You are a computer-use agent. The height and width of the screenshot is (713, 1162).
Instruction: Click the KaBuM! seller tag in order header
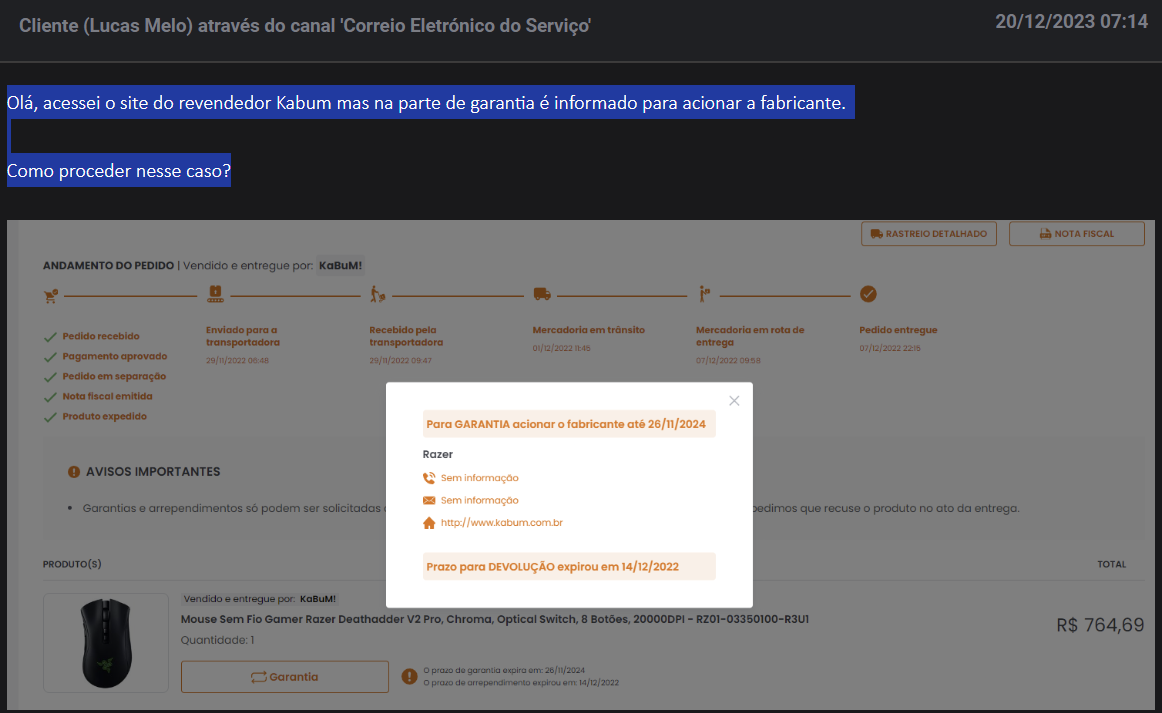(x=340, y=265)
